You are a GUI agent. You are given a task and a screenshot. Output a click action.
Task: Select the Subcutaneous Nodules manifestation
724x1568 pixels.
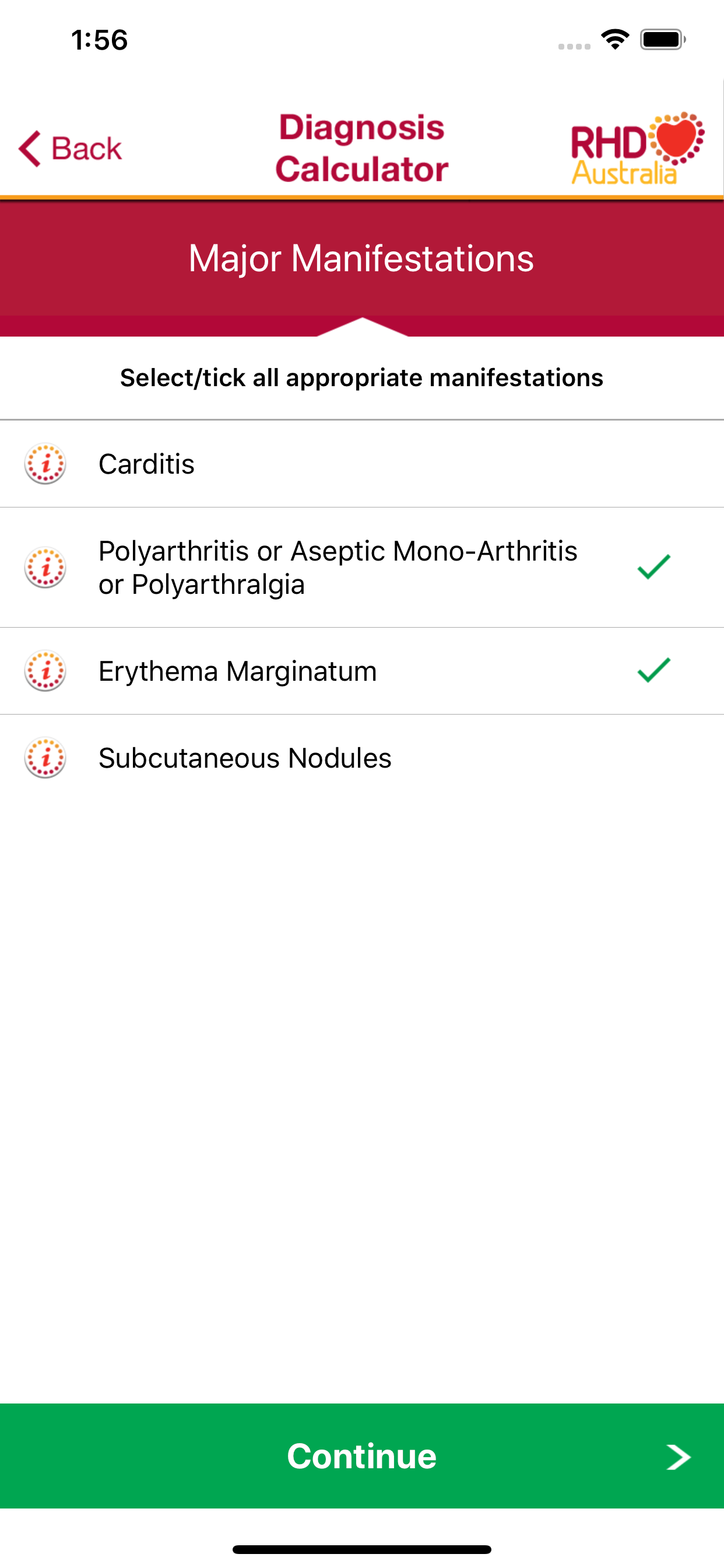point(245,758)
